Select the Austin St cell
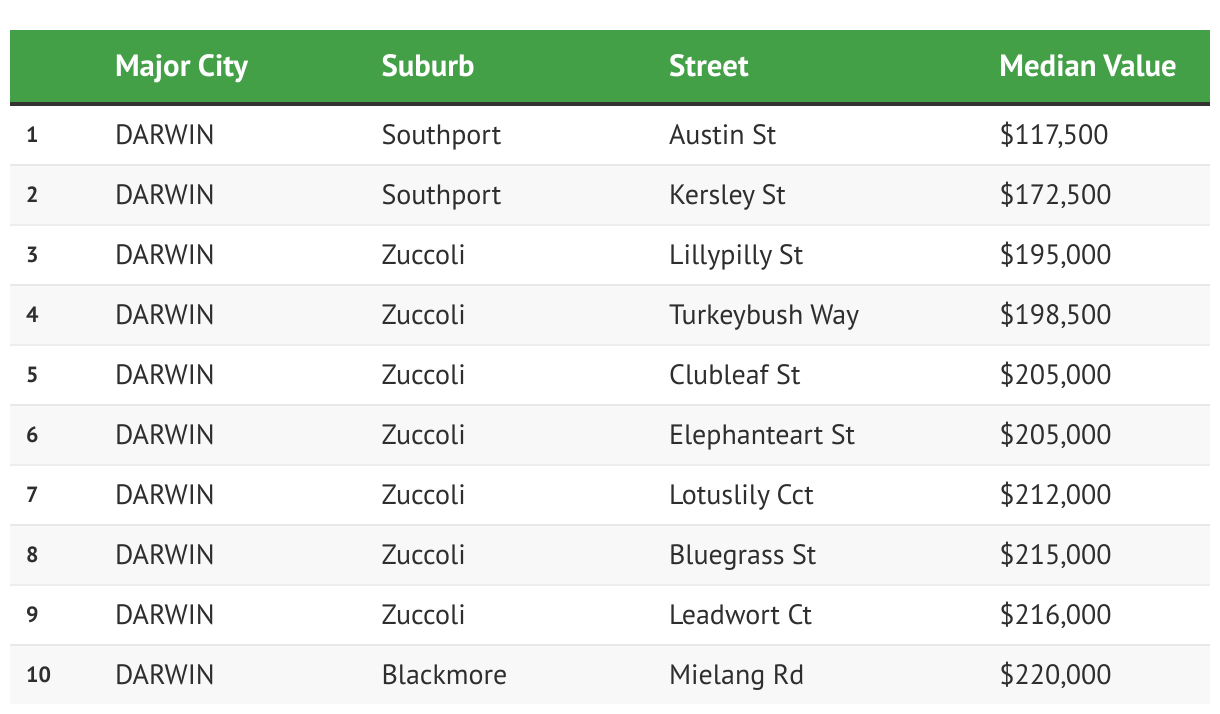Image resolution: width=1220 pixels, height=714 pixels. pos(722,135)
